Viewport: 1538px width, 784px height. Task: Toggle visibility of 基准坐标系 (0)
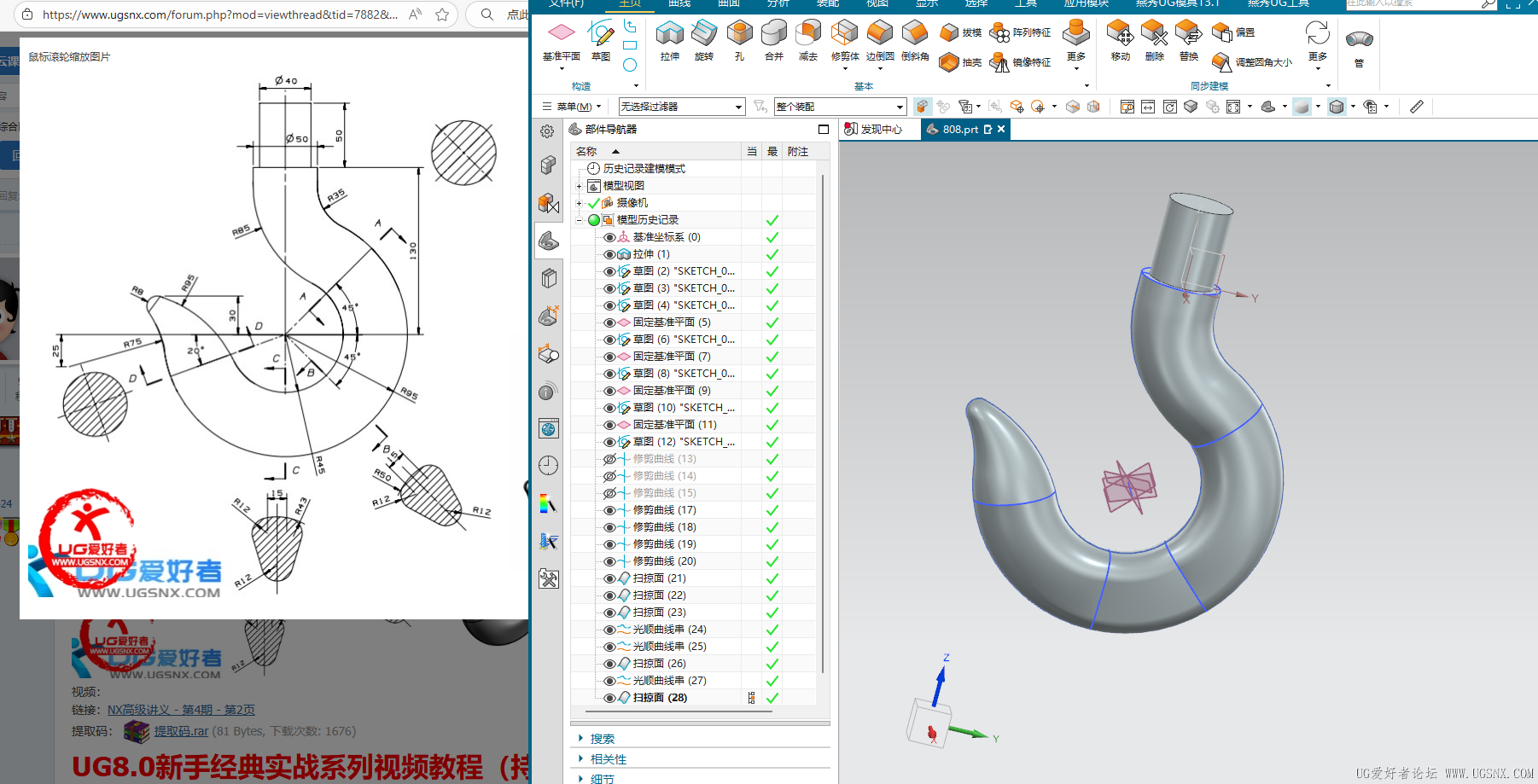(609, 237)
